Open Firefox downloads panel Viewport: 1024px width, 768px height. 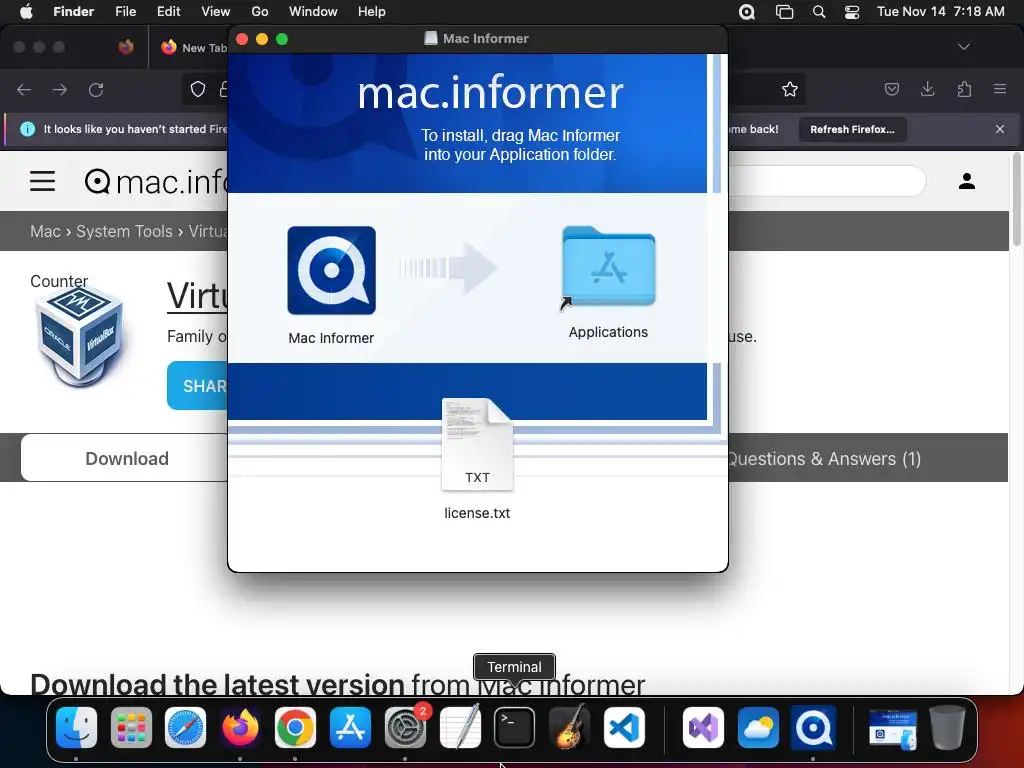pyautogui.click(x=927, y=89)
